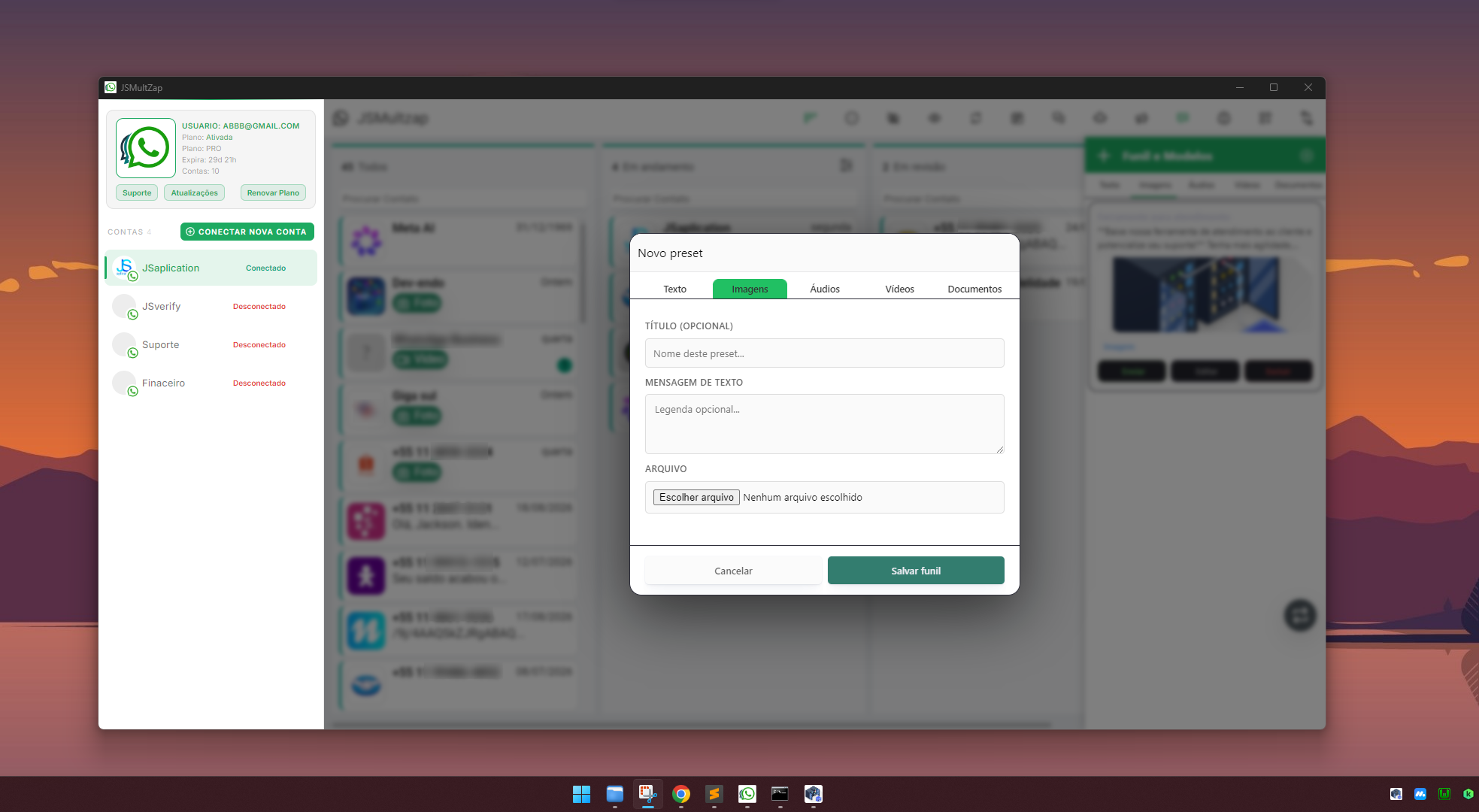
Task: Click Renovar Plano button
Action: click(273, 192)
